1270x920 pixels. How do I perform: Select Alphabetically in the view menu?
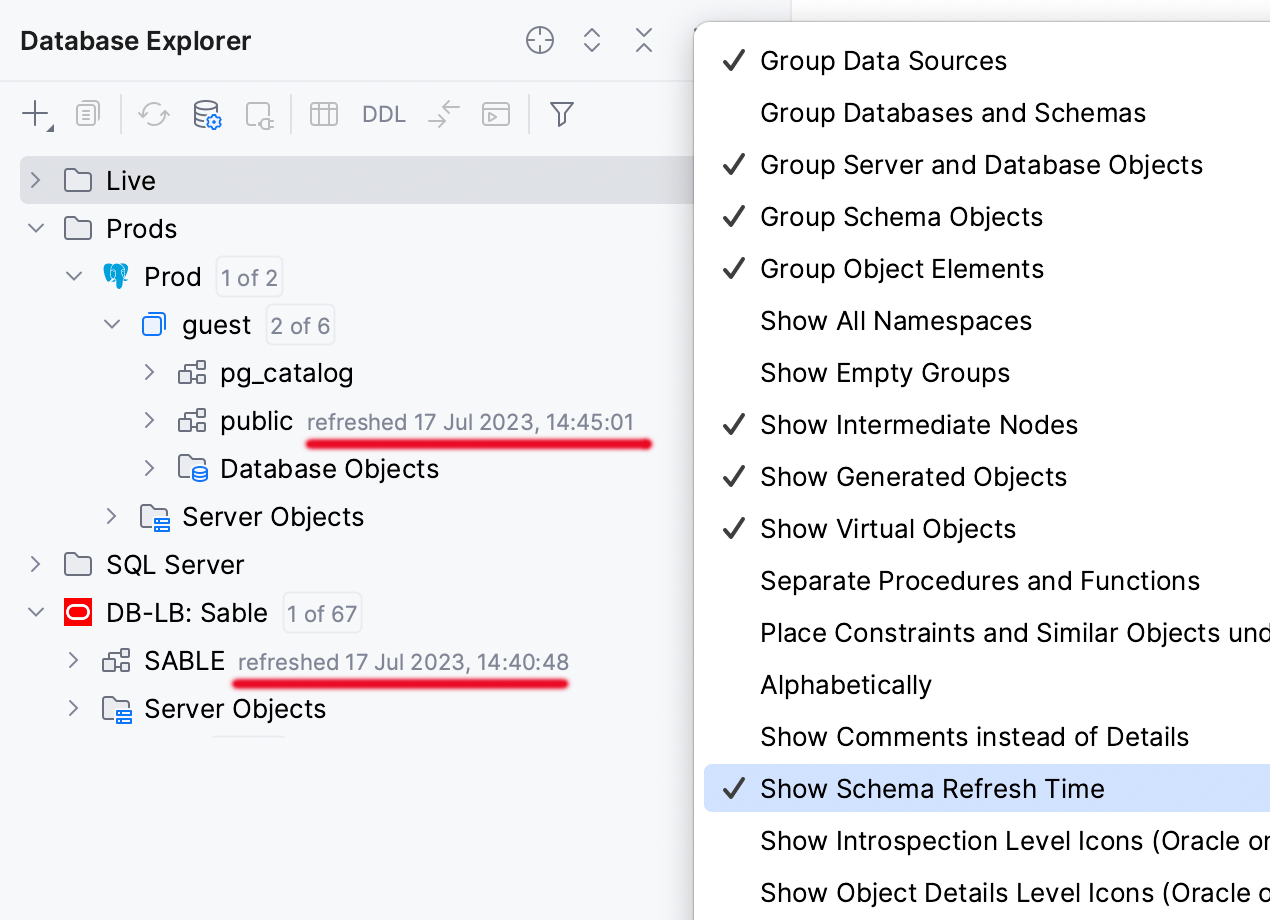click(846, 685)
